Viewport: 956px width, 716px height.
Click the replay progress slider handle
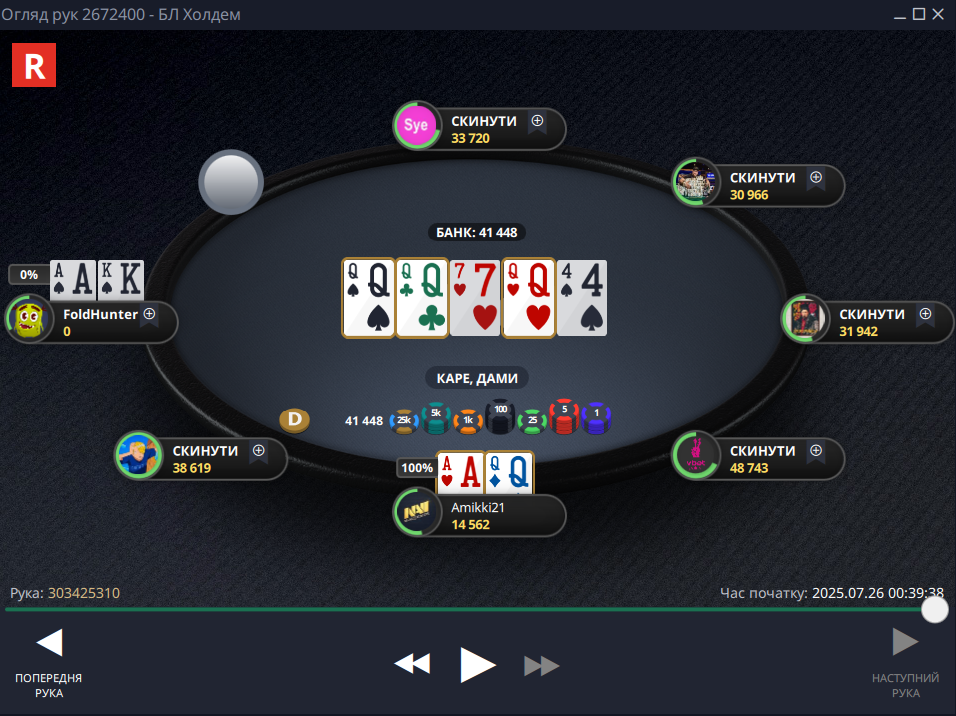(935, 609)
